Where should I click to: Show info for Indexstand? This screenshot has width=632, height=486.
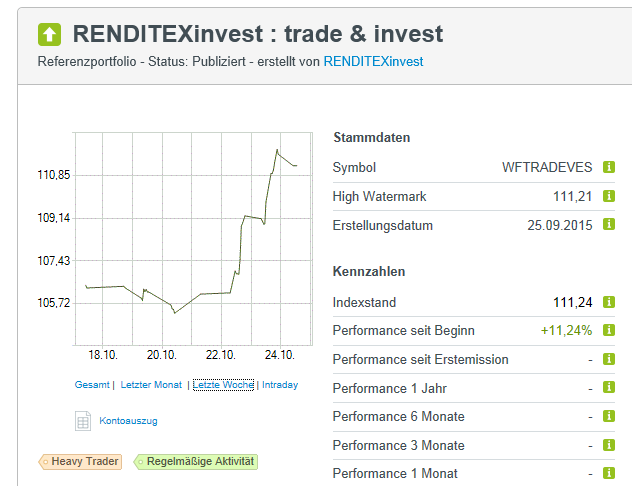click(x=609, y=302)
